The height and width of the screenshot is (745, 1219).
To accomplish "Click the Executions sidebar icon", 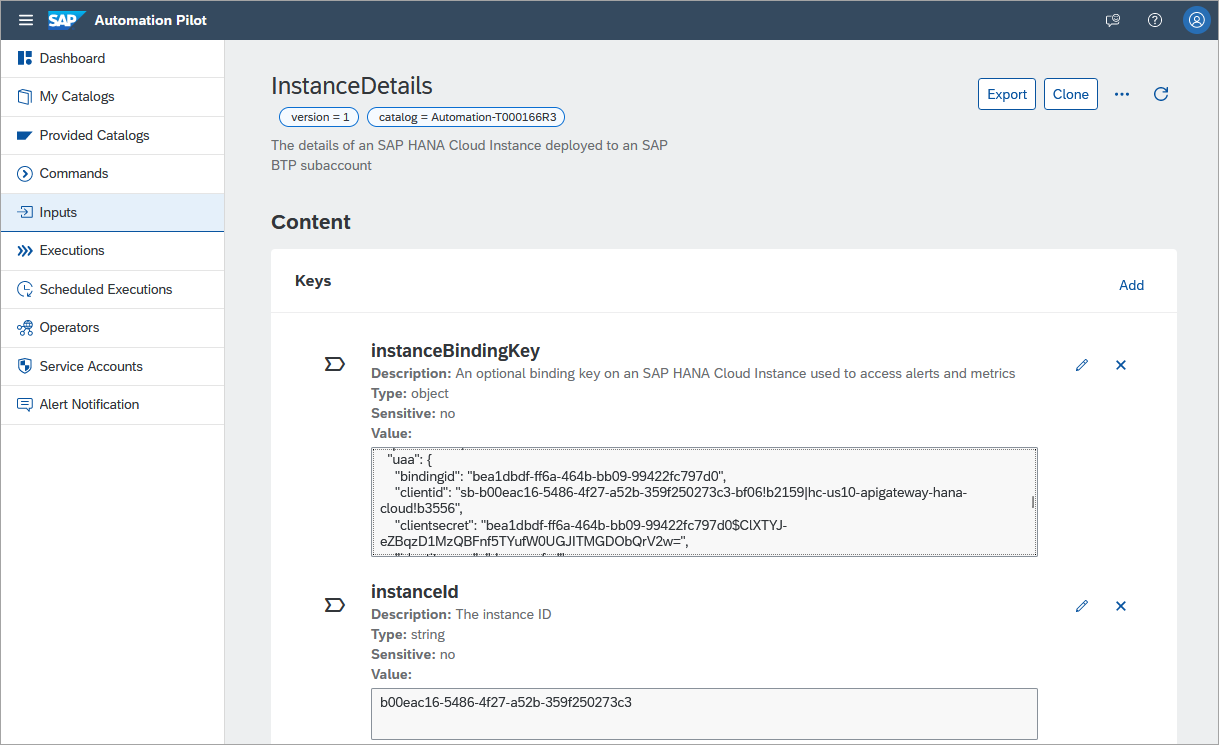I will [x=25, y=251].
